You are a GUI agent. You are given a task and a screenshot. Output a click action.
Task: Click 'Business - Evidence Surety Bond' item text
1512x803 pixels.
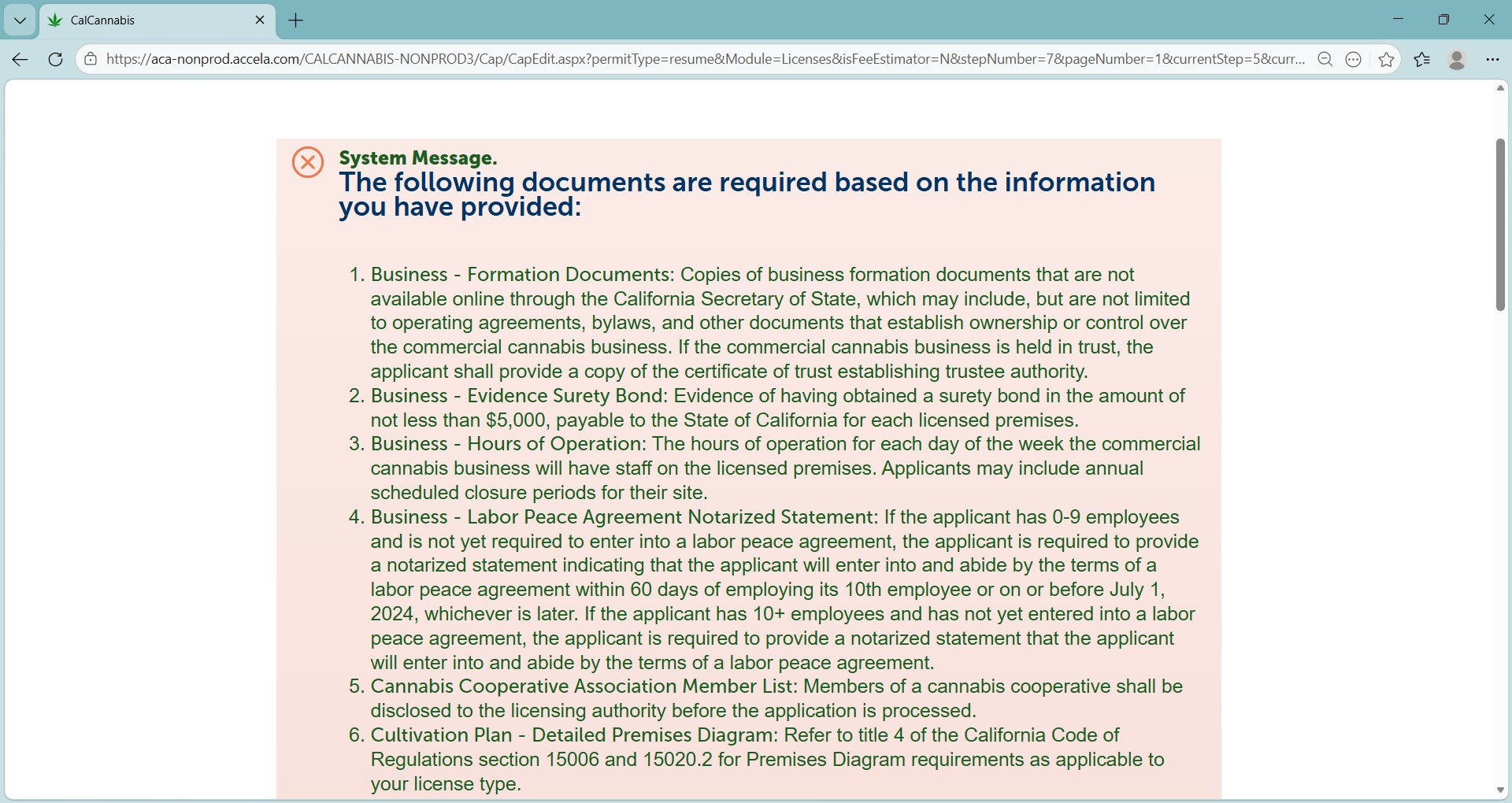[x=519, y=396]
